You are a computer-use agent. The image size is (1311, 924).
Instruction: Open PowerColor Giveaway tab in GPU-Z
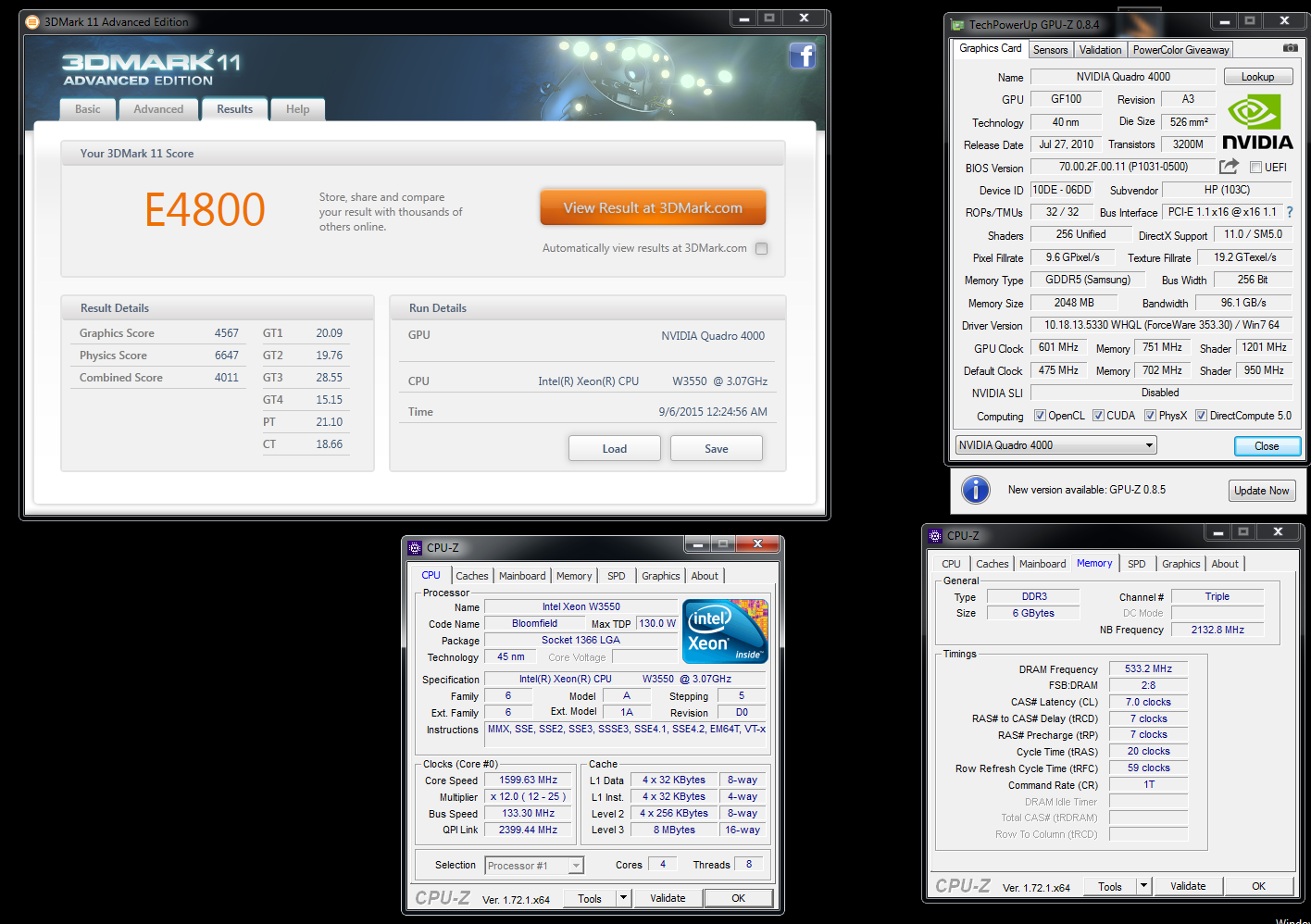pos(1180,50)
